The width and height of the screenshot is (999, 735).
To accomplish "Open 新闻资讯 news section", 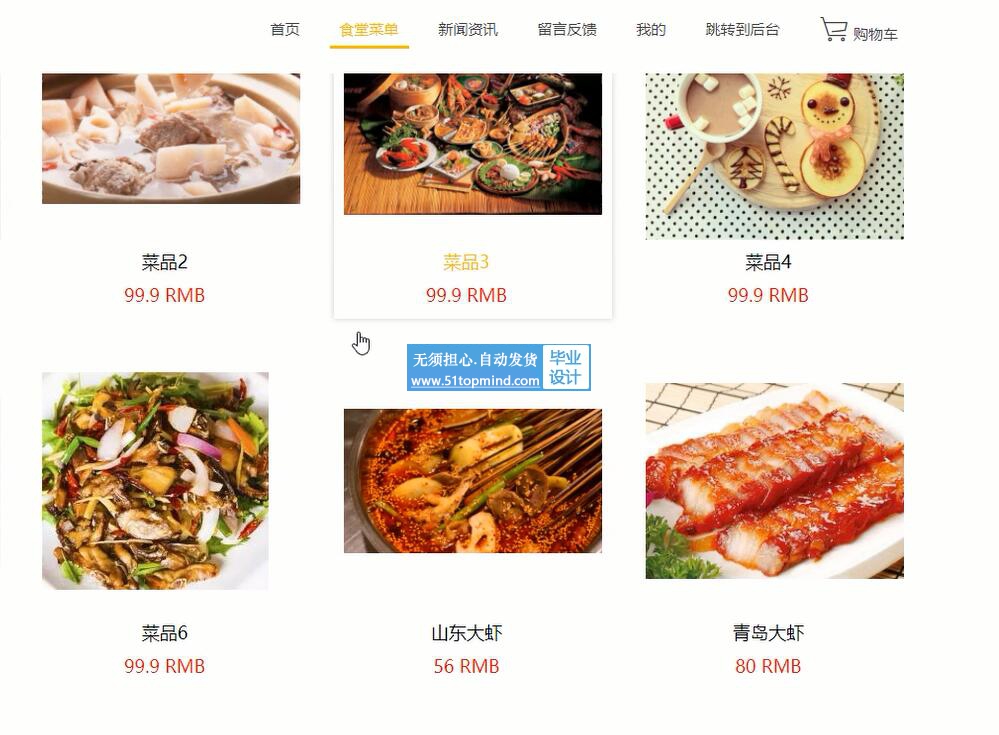I will point(468,29).
